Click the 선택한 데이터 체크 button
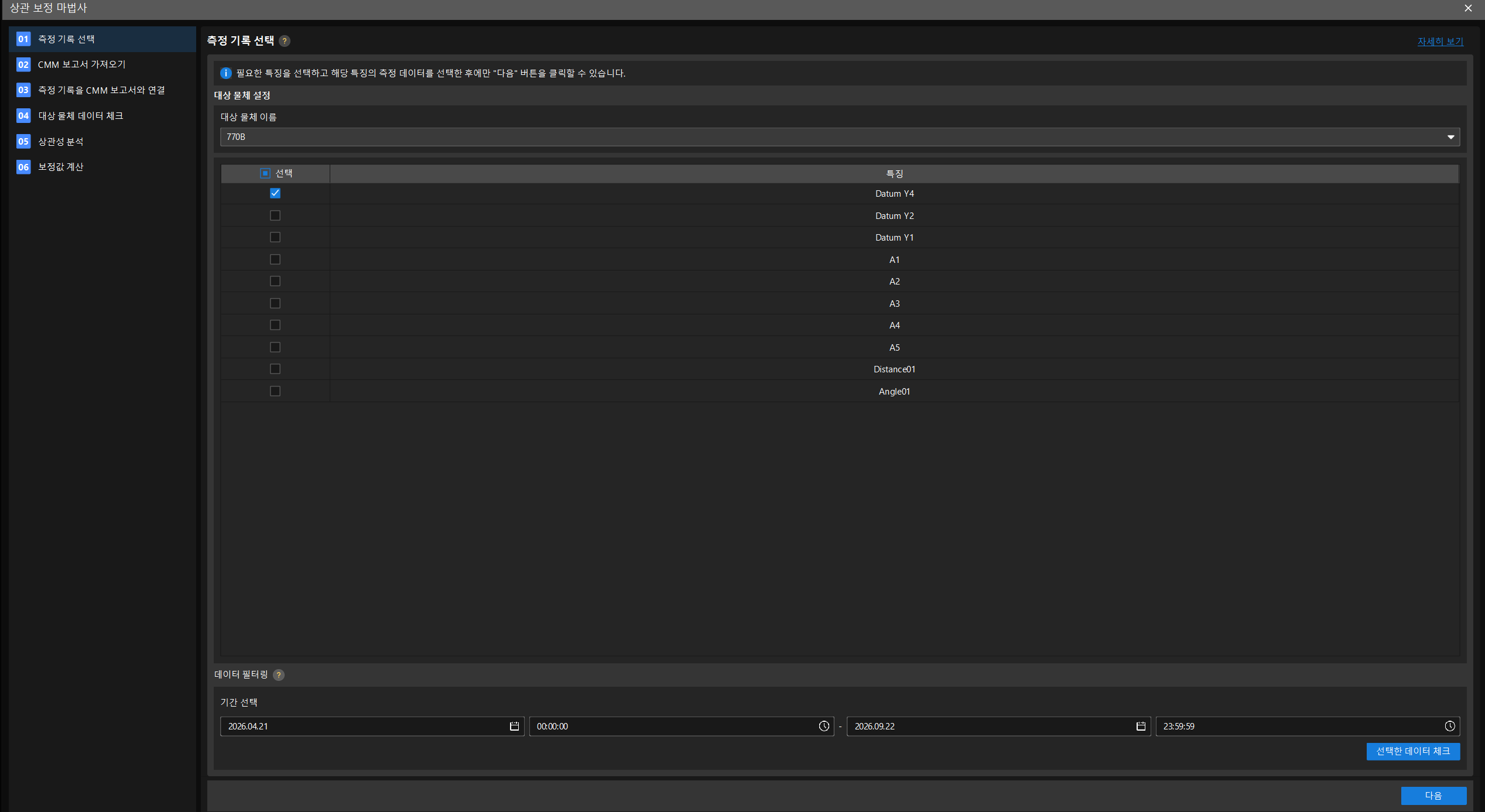The height and width of the screenshot is (812, 1485). click(x=1413, y=751)
